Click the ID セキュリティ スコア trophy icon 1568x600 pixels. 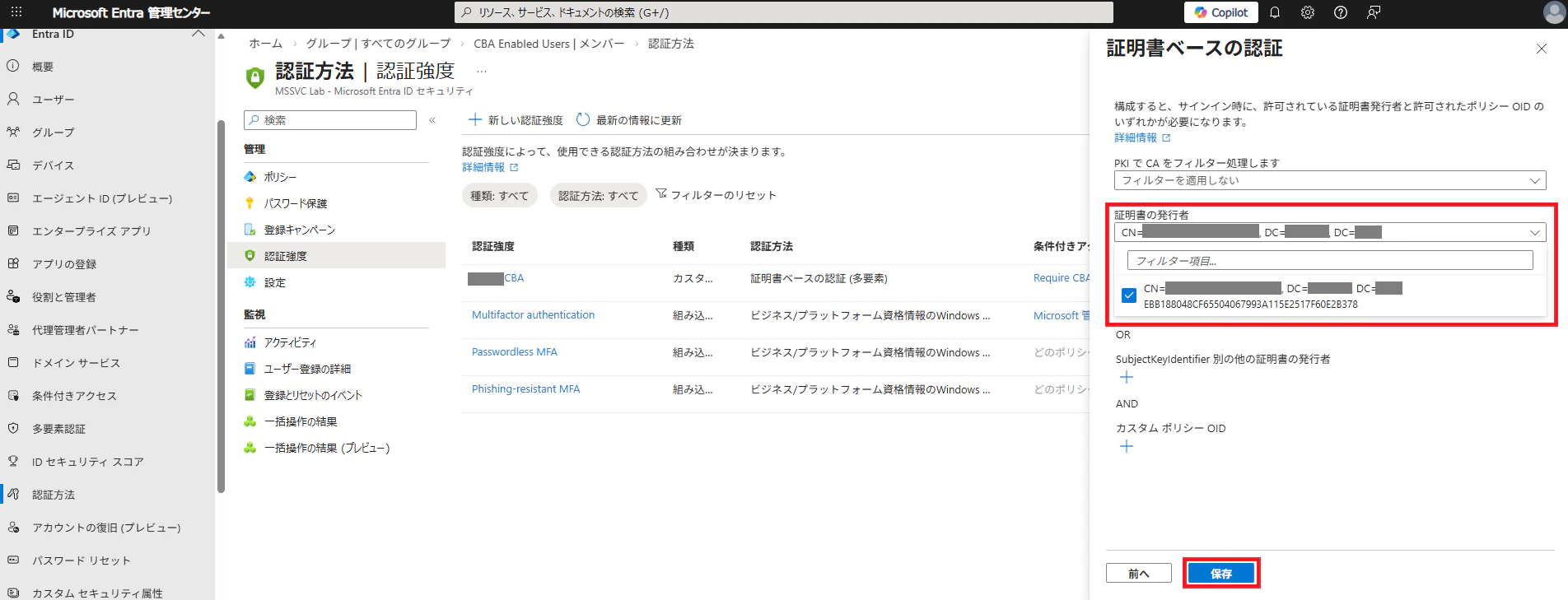pyautogui.click(x=13, y=461)
